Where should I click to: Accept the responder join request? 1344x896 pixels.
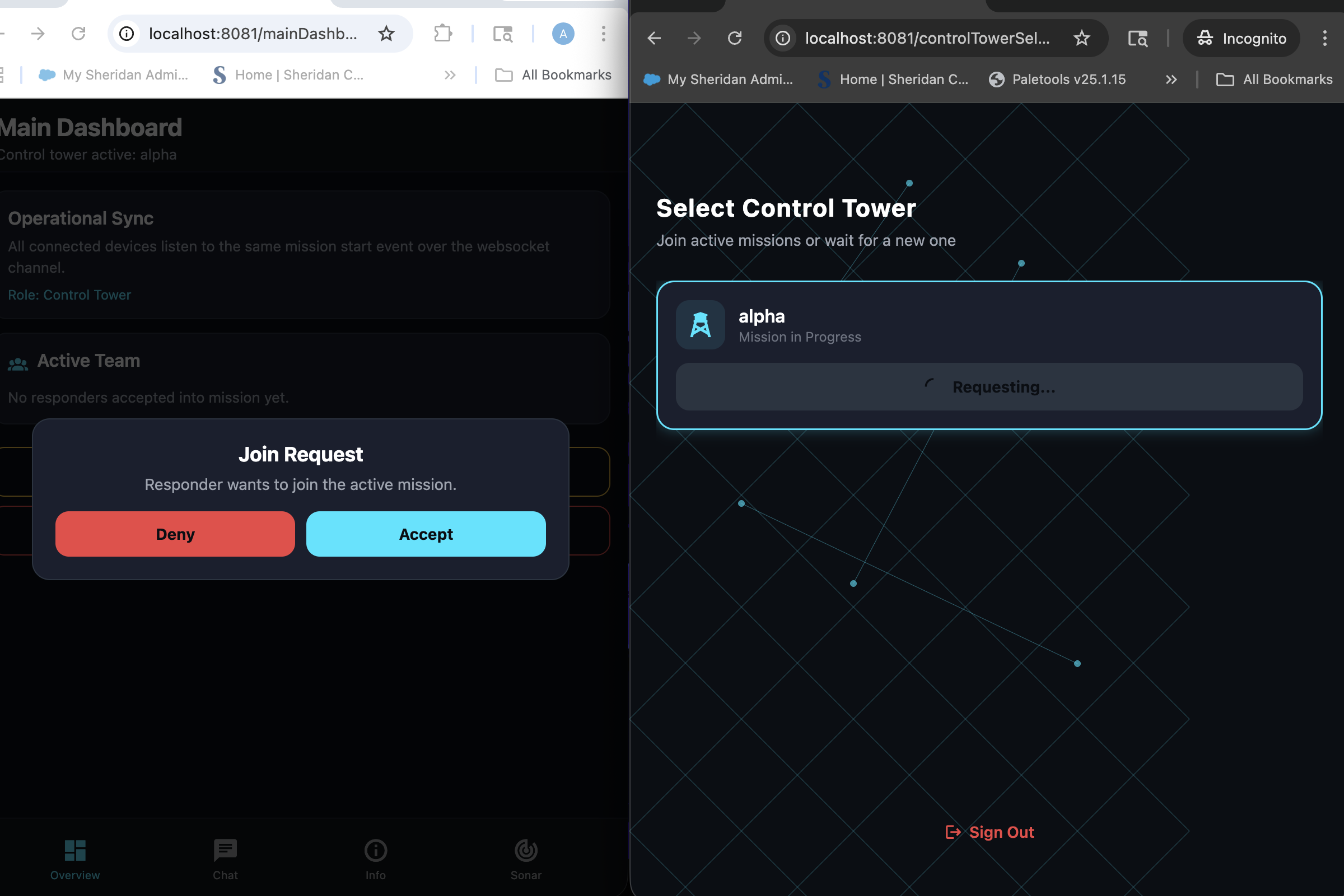(x=426, y=534)
